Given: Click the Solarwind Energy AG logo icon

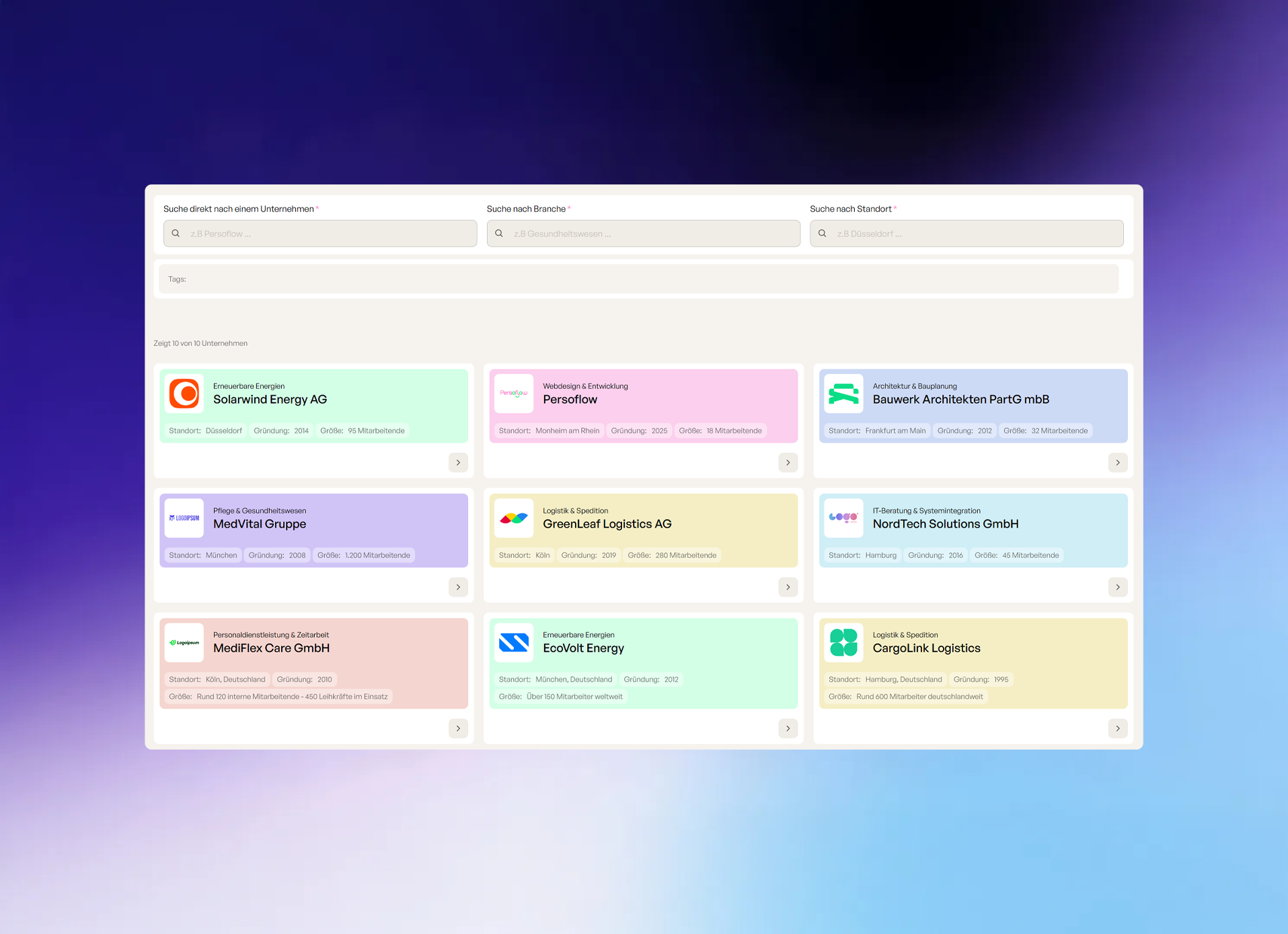Looking at the screenshot, I should point(184,394).
